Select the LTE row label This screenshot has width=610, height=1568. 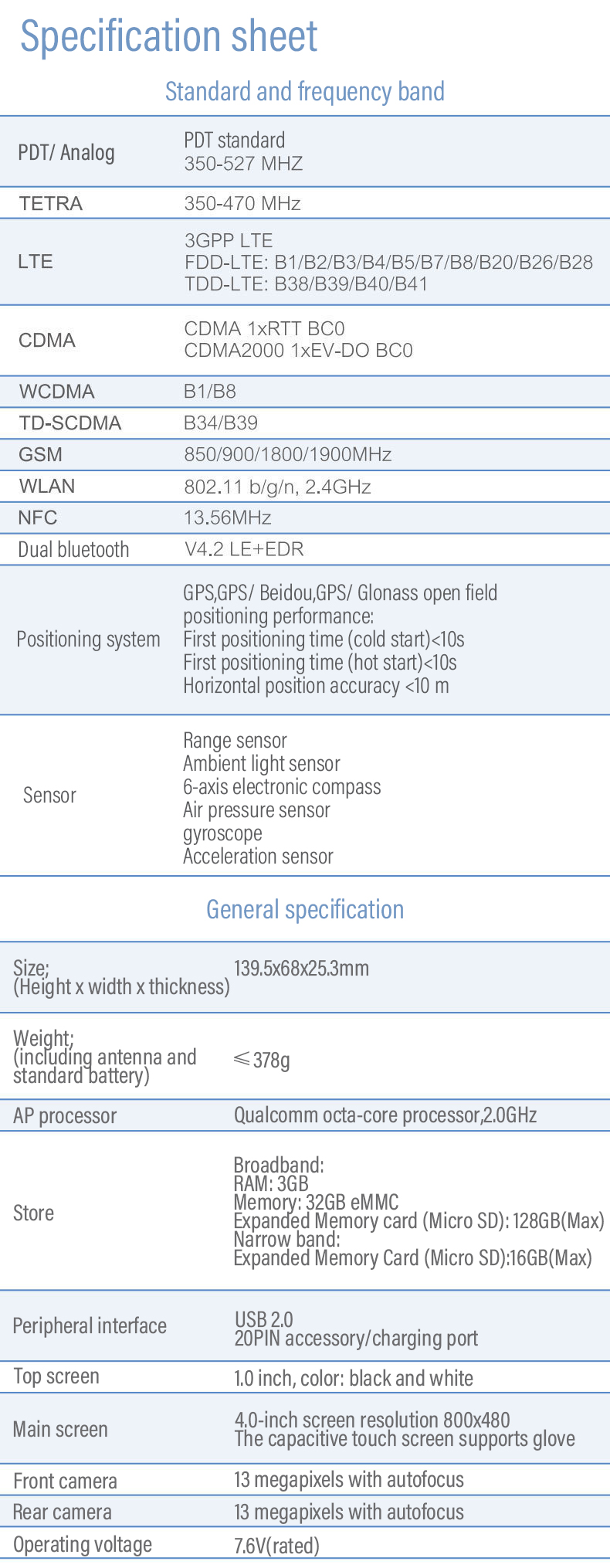(36, 262)
